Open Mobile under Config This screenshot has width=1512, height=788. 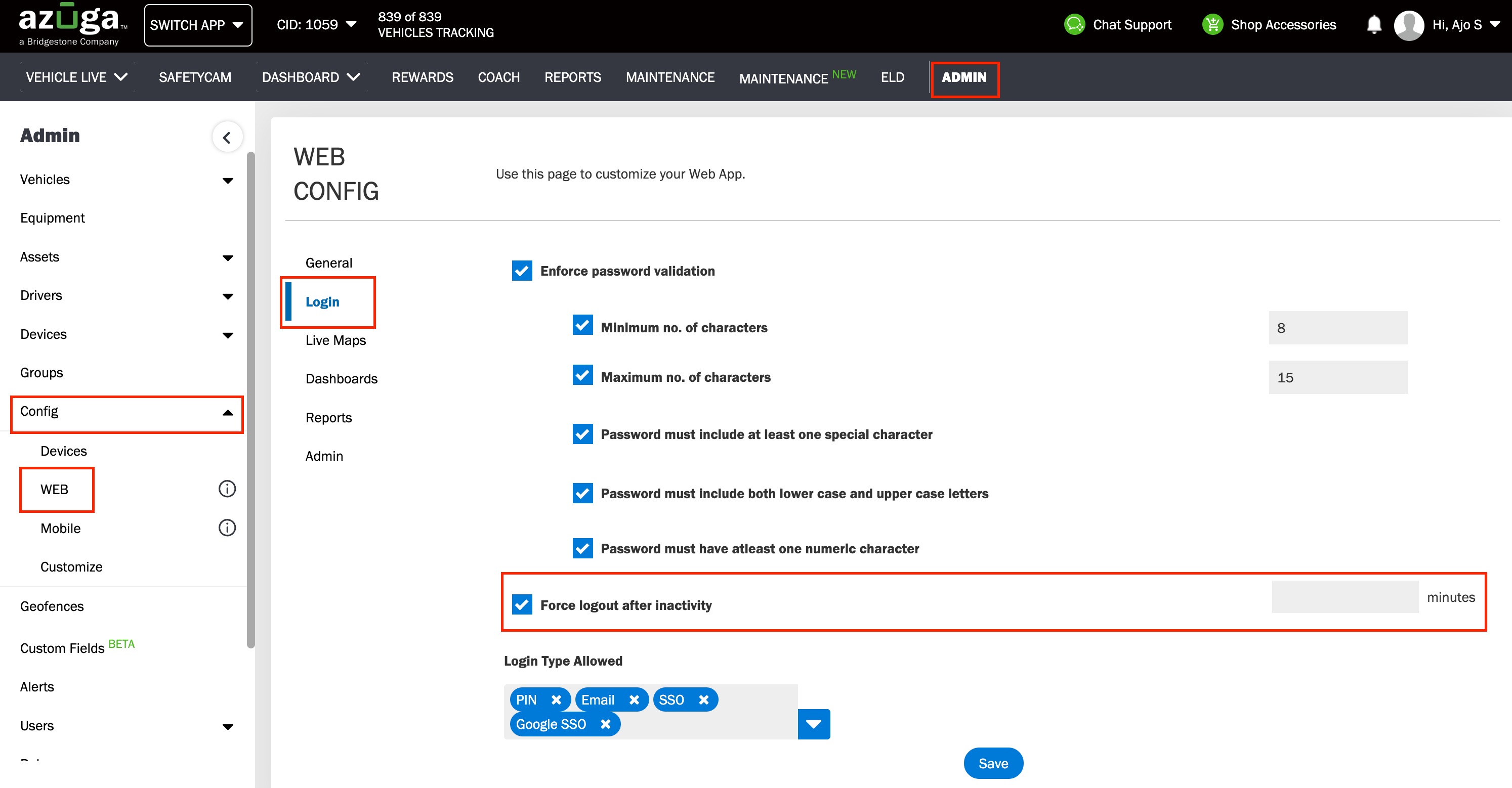[x=60, y=528]
